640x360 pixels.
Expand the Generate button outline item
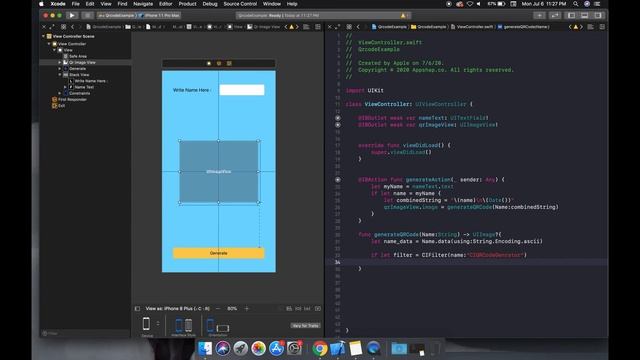click(x=60, y=69)
